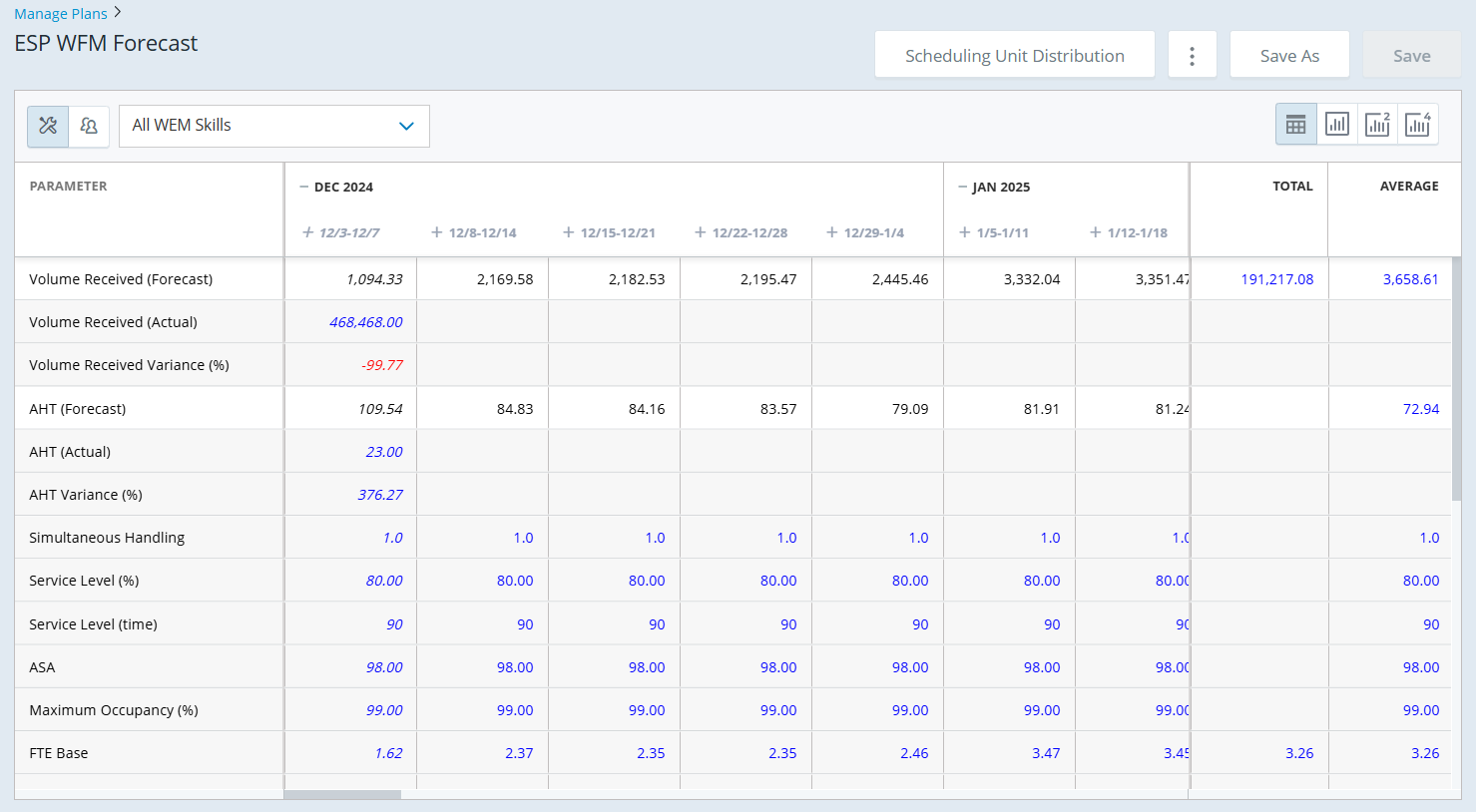Expand the 1/12-1/18 week column

pos(1096,232)
